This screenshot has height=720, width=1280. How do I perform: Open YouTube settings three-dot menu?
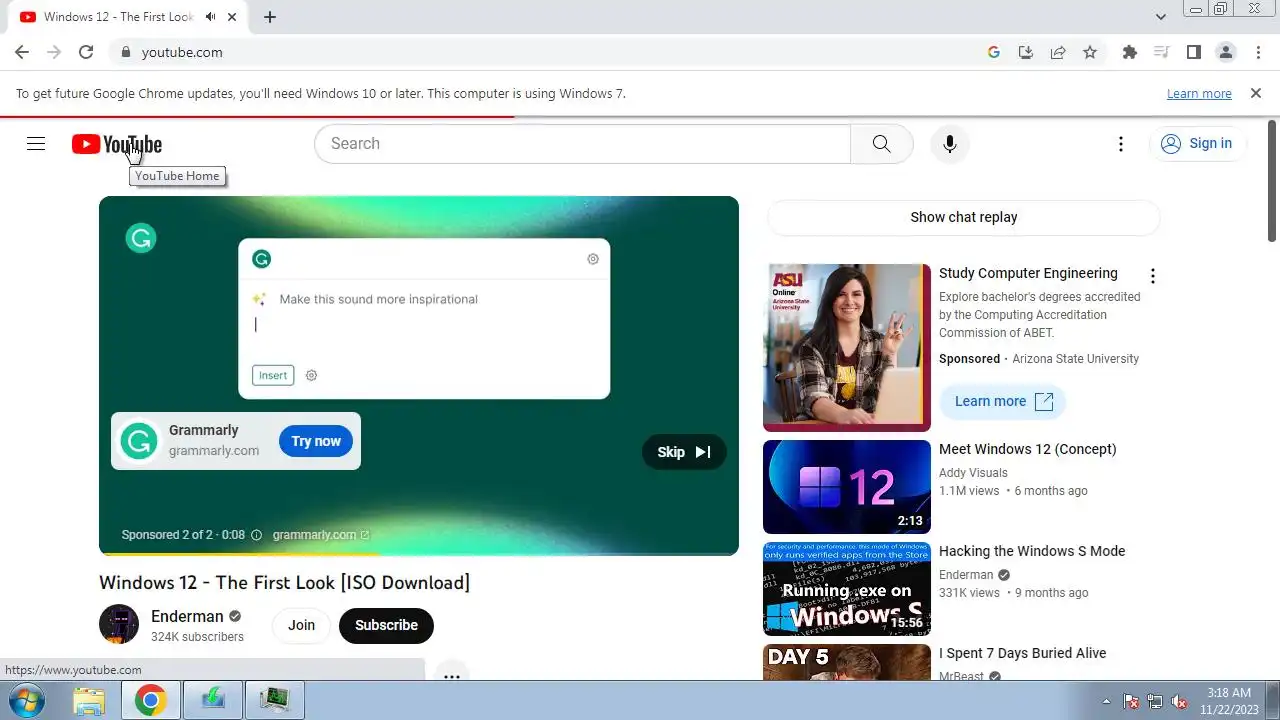[x=1121, y=144]
